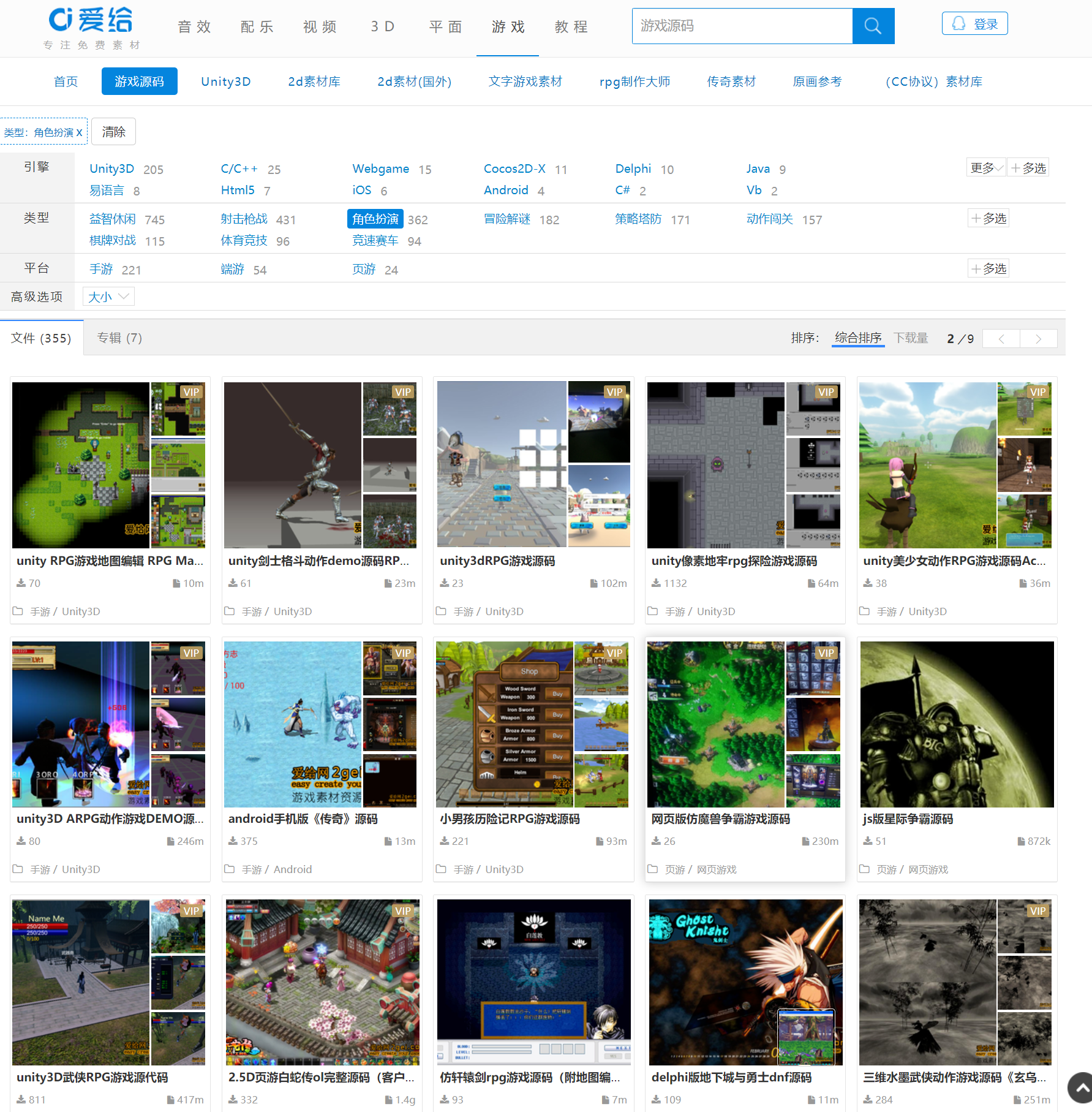Open the rpg制作大师 section
This screenshot has height=1112, width=1092.
click(x=634, y=81)
